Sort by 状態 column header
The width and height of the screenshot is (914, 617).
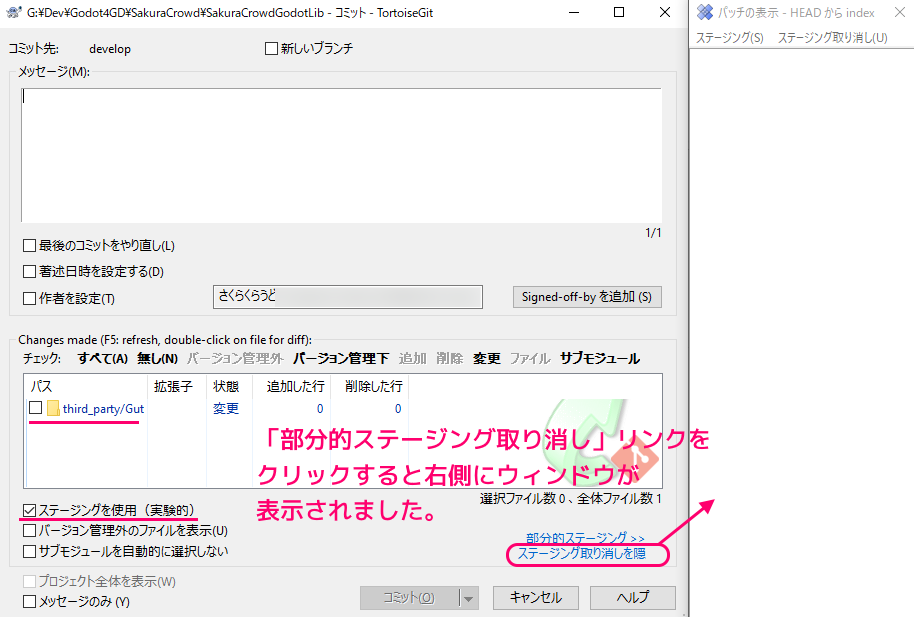point(226,385)
